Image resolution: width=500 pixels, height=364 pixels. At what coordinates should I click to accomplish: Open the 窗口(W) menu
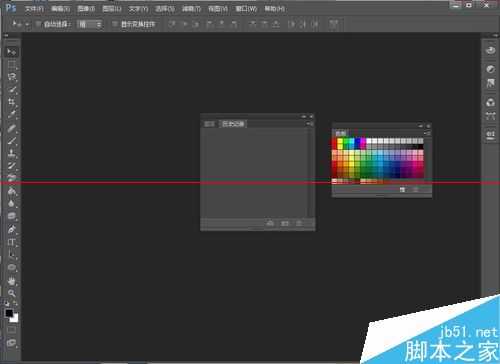point(246,9)
